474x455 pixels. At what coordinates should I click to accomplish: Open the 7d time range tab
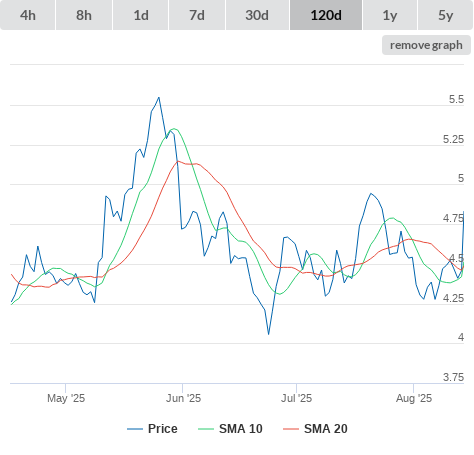pyautogui.click(x=197, y=15)
